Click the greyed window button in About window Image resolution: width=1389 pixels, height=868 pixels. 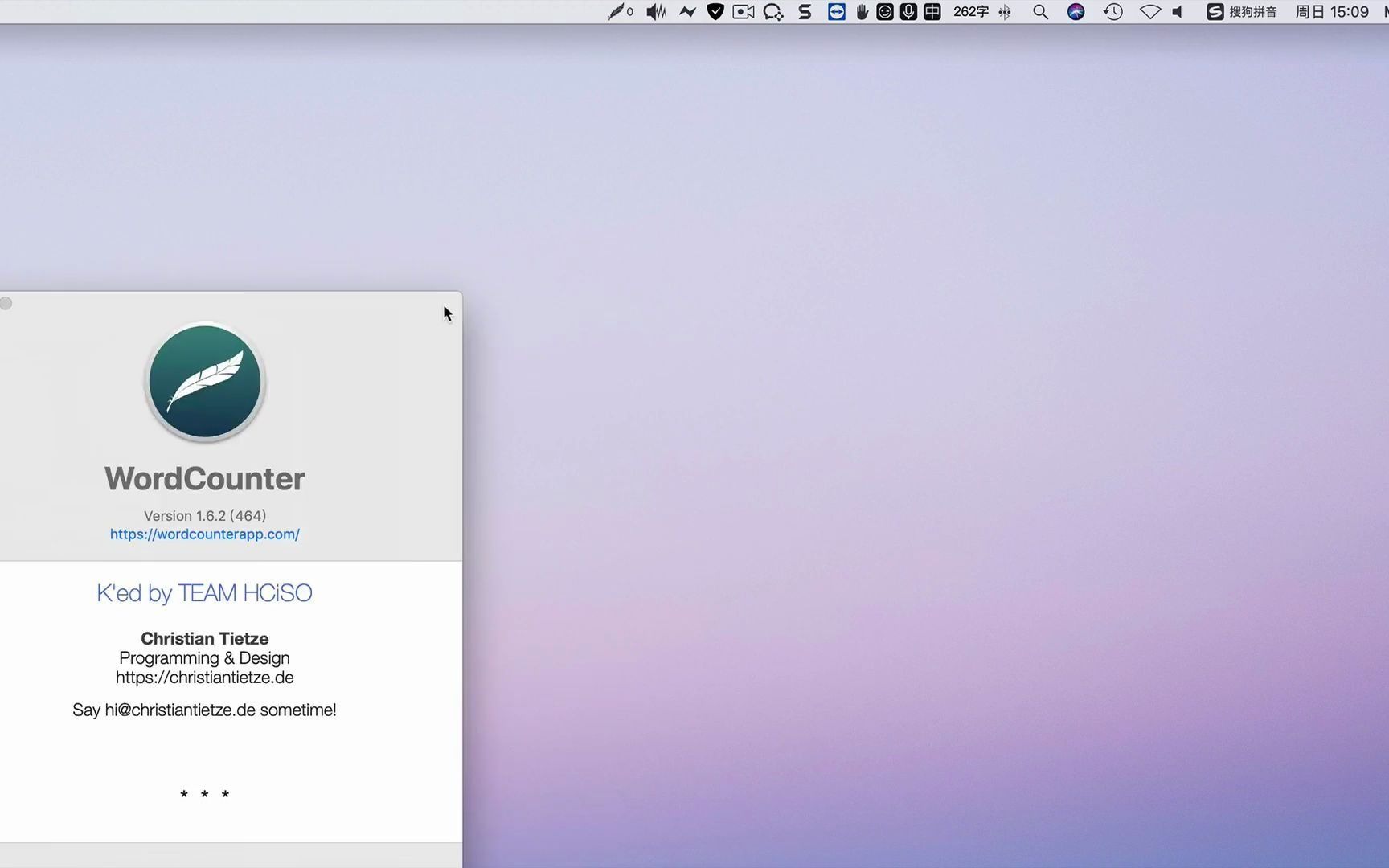(x=6, y=303)
